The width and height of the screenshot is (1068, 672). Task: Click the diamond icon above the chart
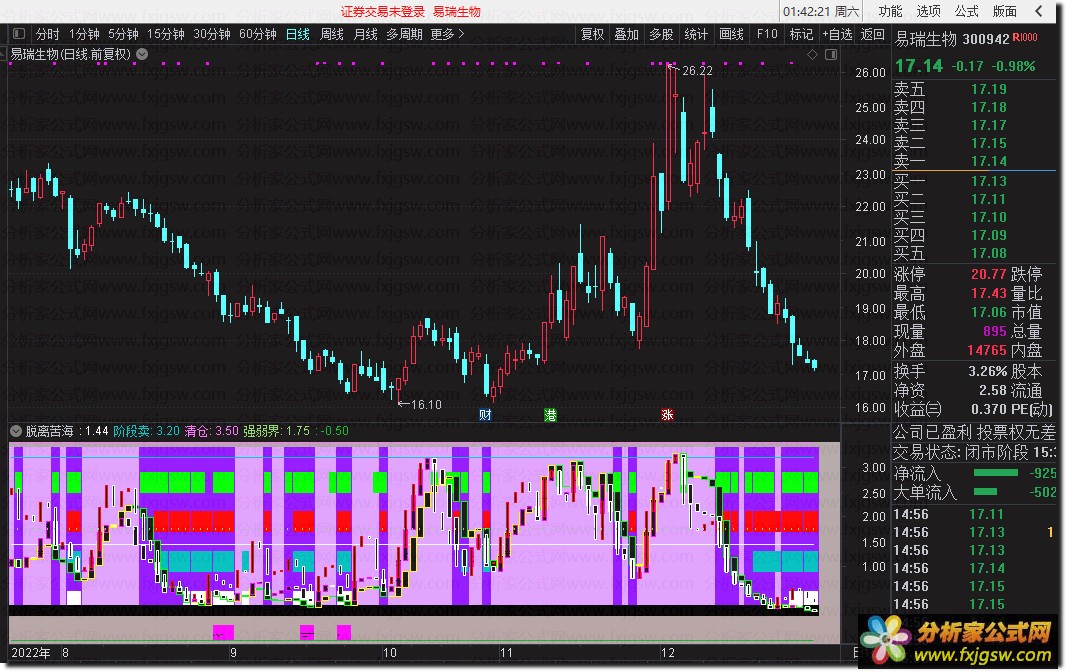(x=812, y=54)
